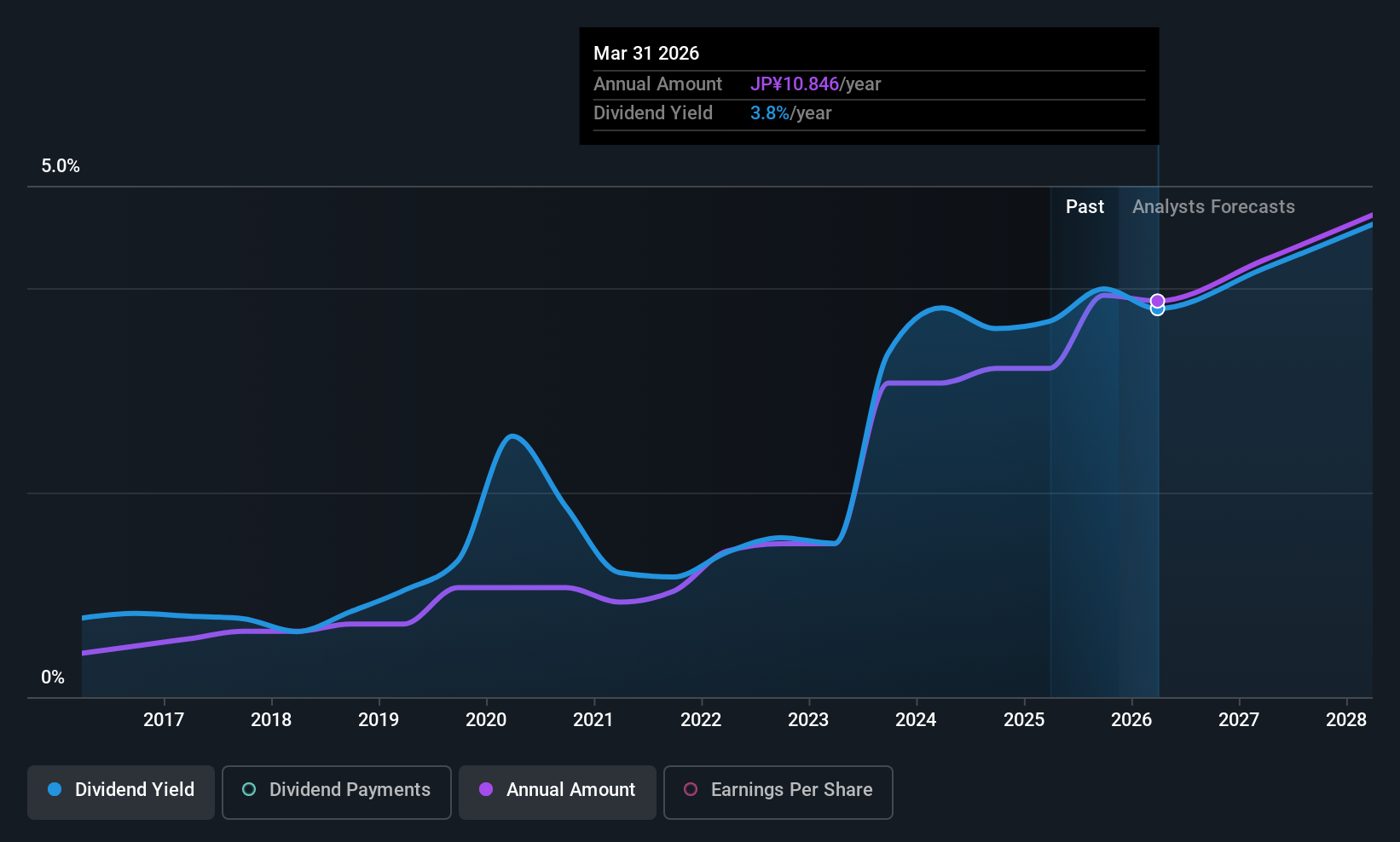Click the blue Dividend Yield legend dot
1400x842 pixels.
54,791
